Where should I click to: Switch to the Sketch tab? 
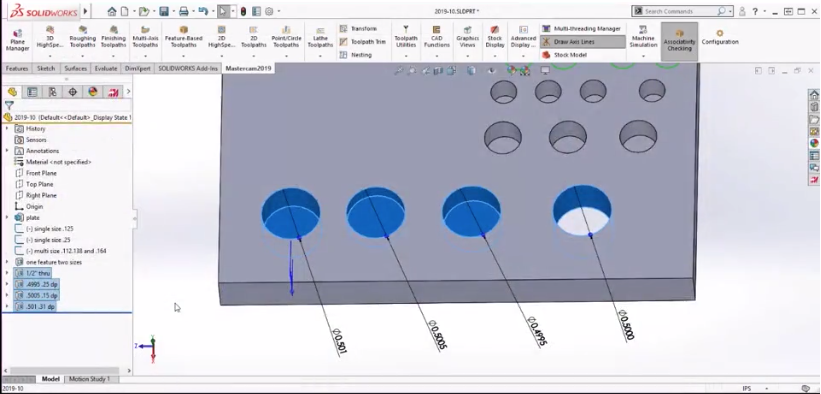46,69
